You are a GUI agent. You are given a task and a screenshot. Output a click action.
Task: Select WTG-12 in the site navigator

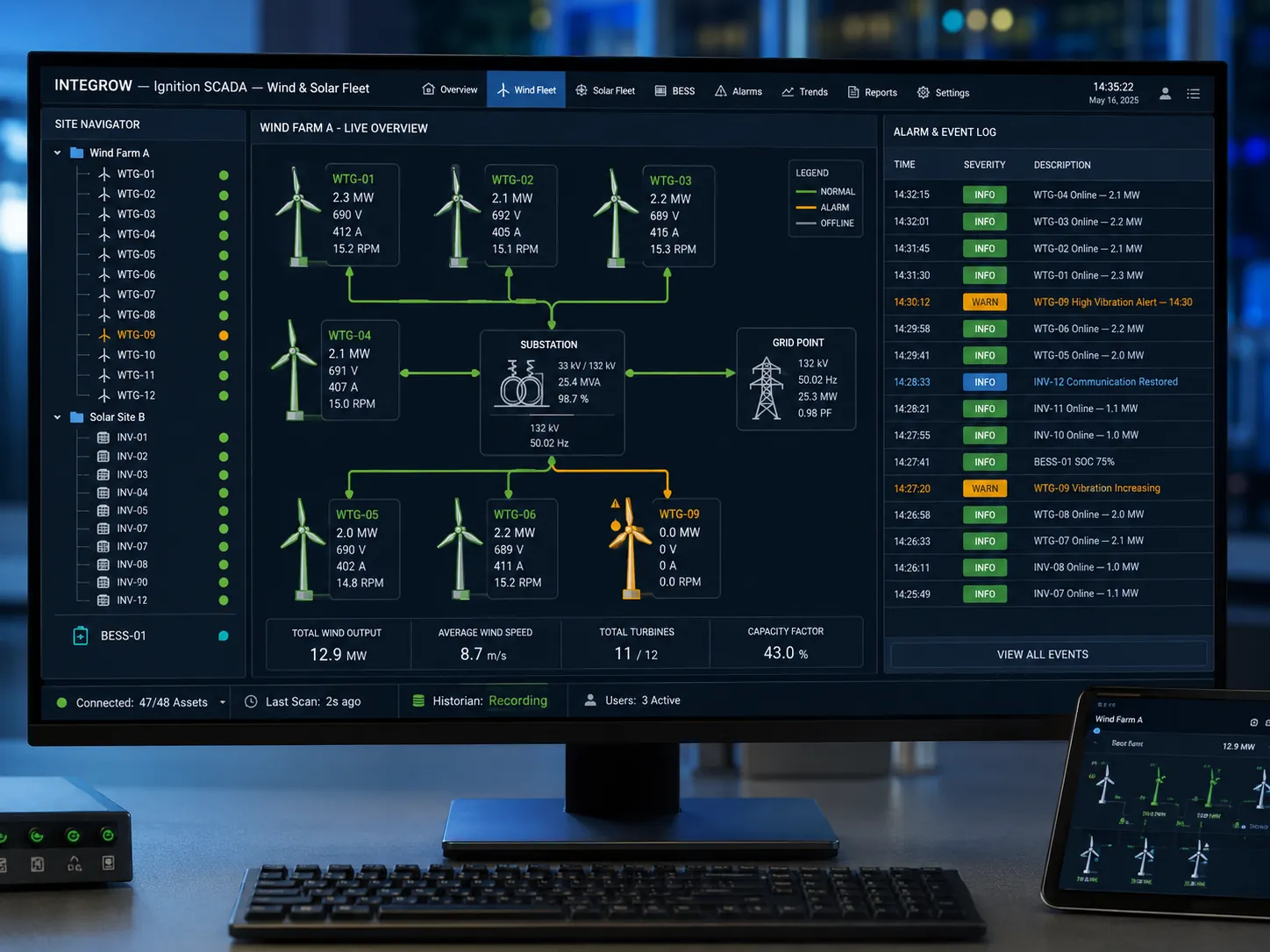tap(136, 395)
